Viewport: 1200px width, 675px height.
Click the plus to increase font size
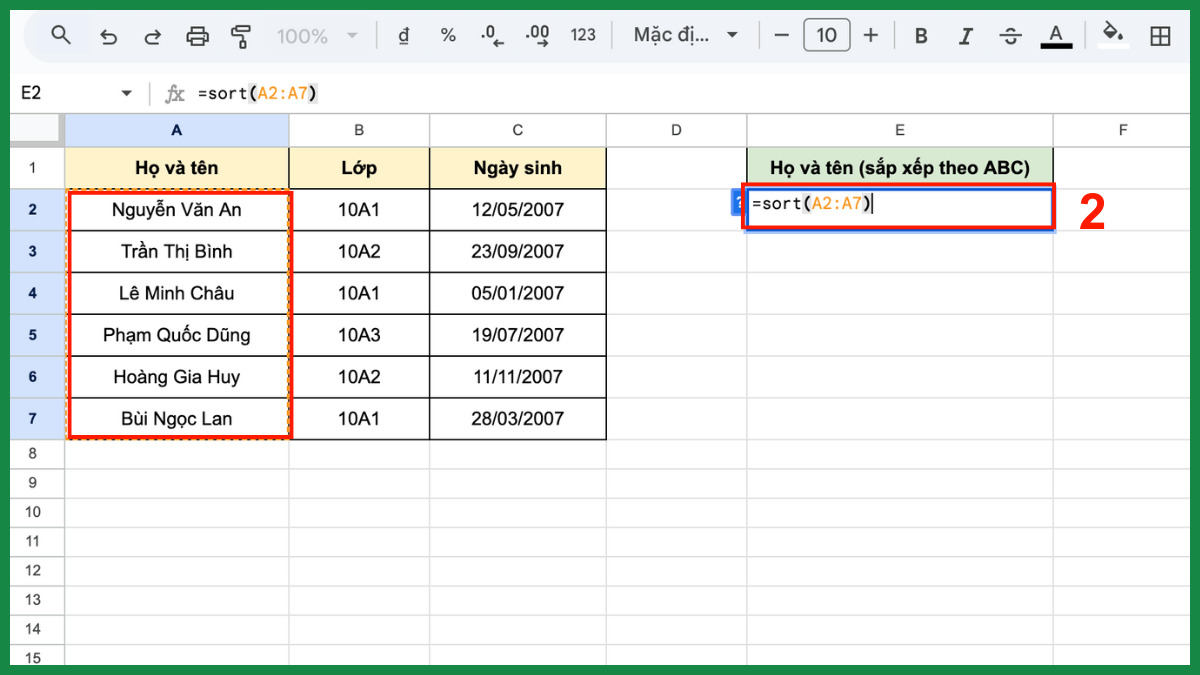coord(870,36)
